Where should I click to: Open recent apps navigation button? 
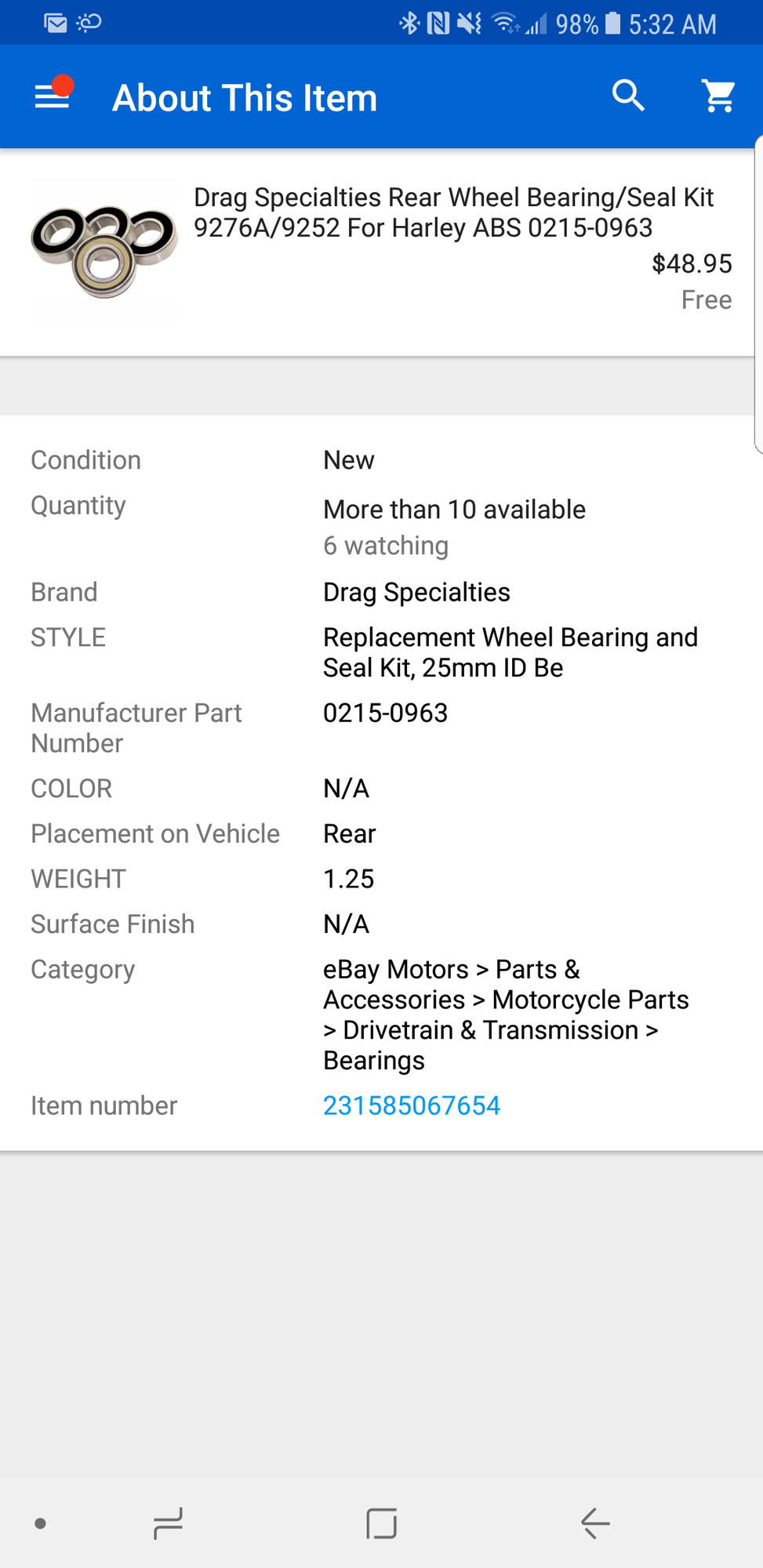point(168,1523)
